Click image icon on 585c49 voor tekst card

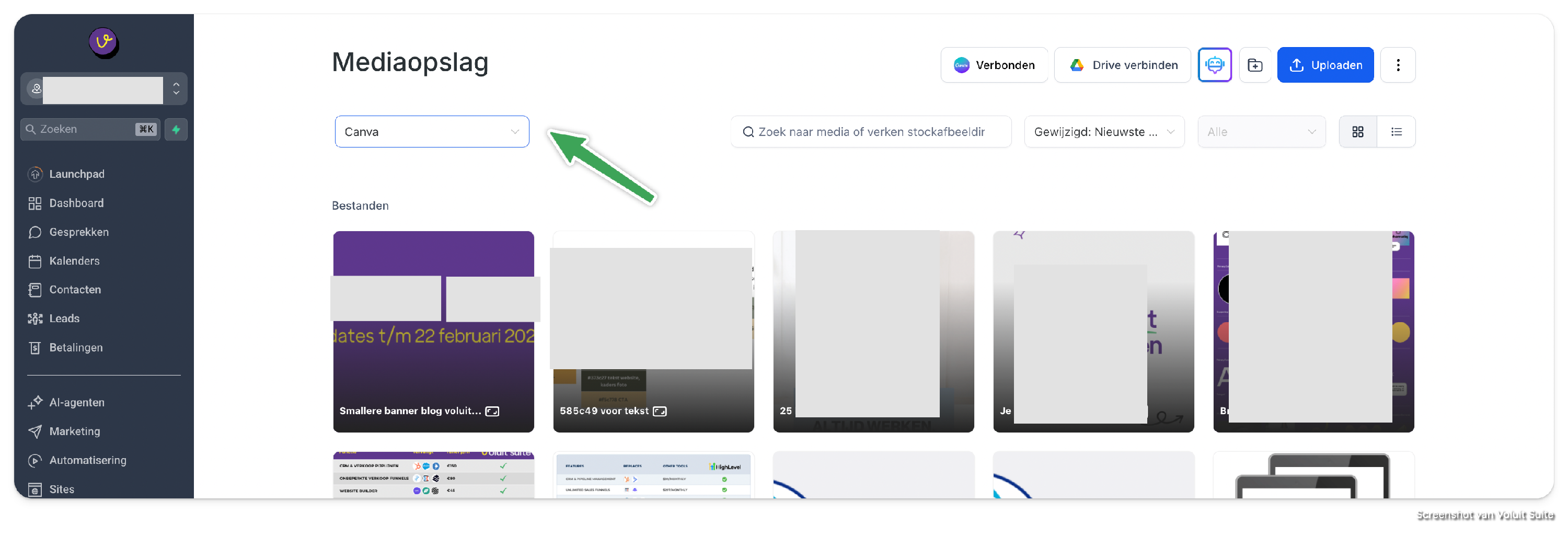tap(659, 411)
